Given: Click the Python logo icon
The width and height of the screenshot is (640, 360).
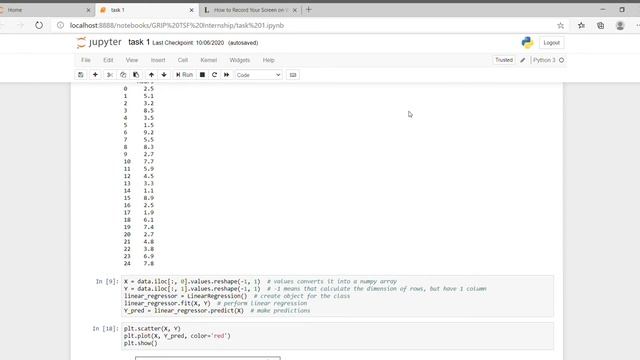Looking at the screenshot, I should coord(527,42).
